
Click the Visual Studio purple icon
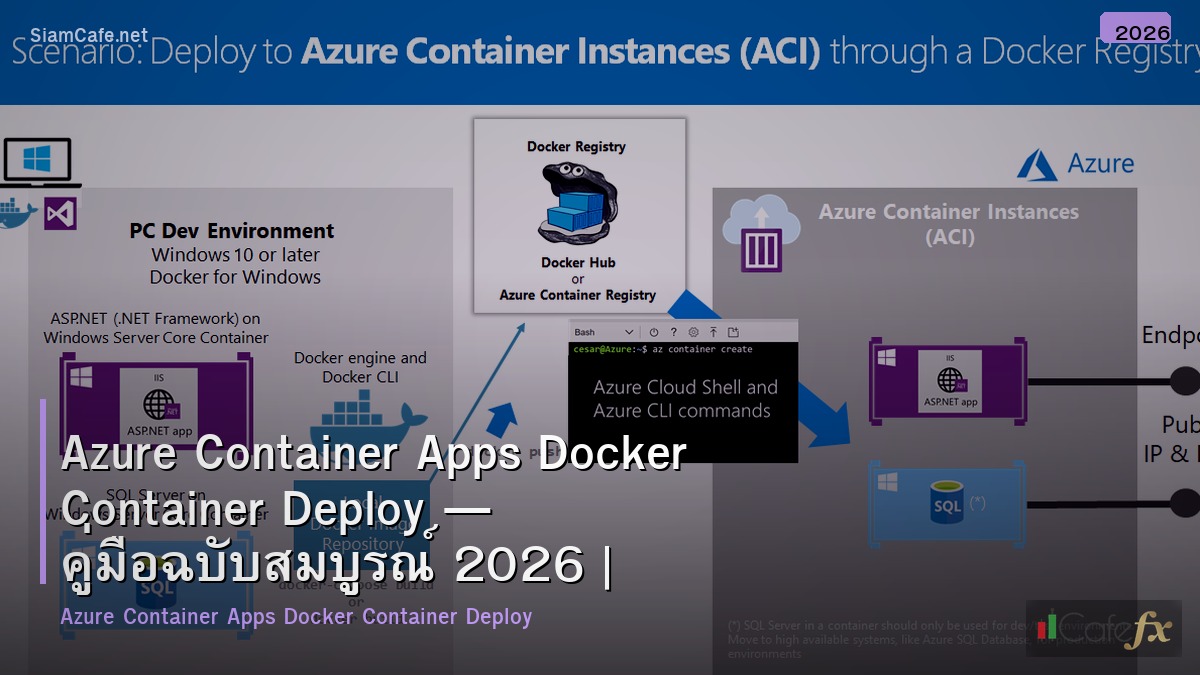point(60,213)
